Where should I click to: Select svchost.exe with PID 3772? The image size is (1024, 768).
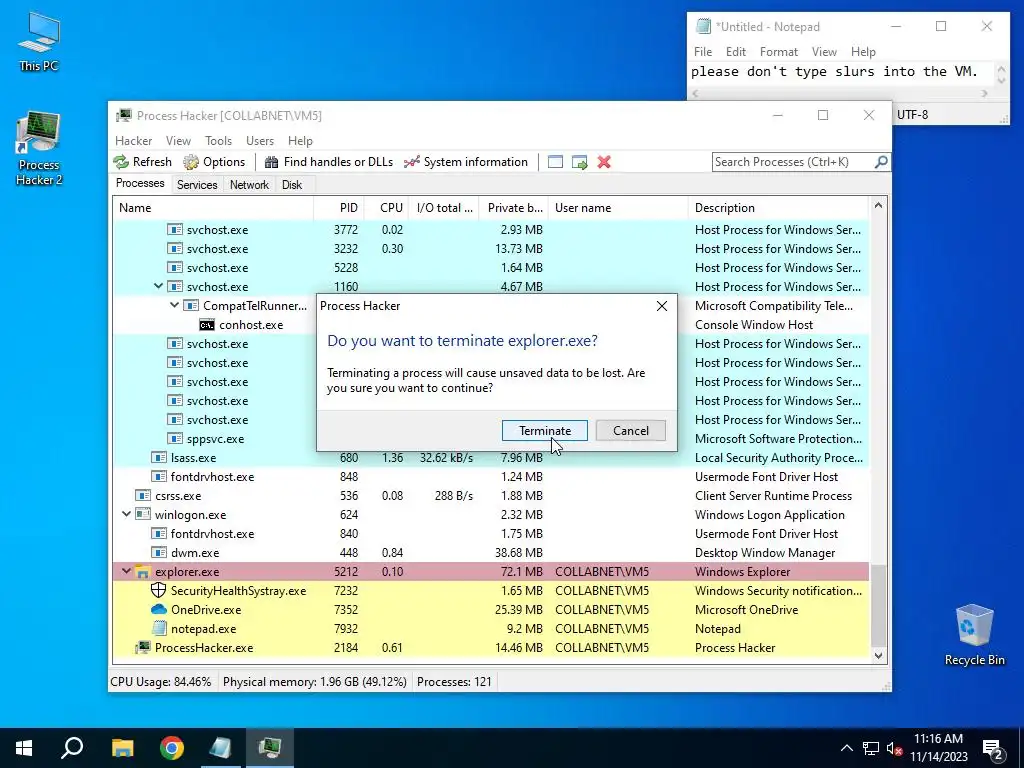491,230
